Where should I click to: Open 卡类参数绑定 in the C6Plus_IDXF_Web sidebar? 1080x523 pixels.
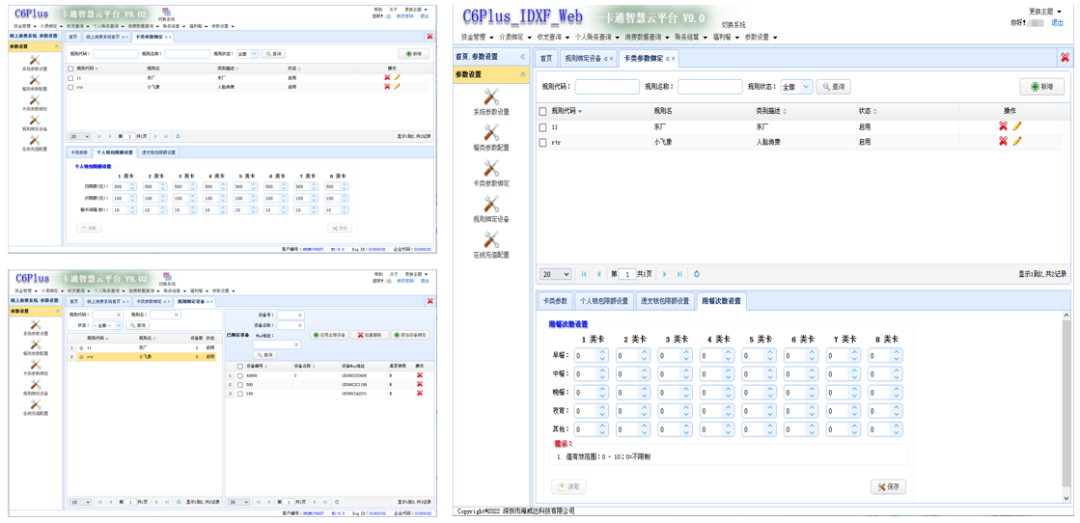click(x=491, y=174)
